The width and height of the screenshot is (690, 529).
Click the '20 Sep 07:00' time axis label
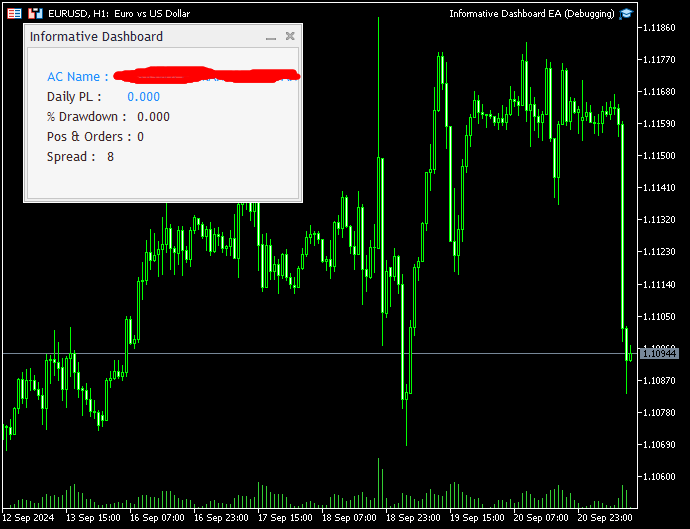click(541, 518)
